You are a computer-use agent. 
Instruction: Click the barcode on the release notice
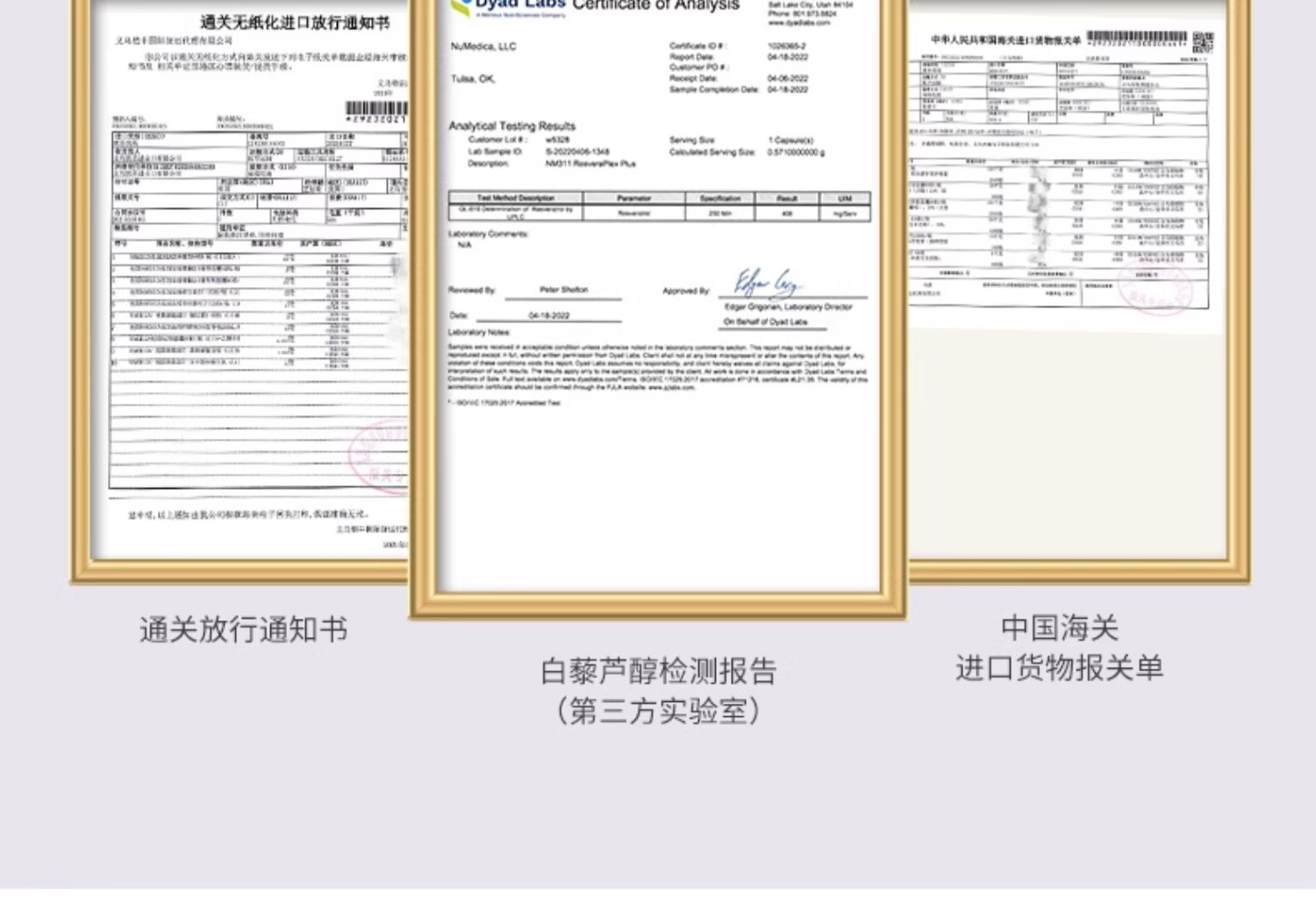(377, 109)
